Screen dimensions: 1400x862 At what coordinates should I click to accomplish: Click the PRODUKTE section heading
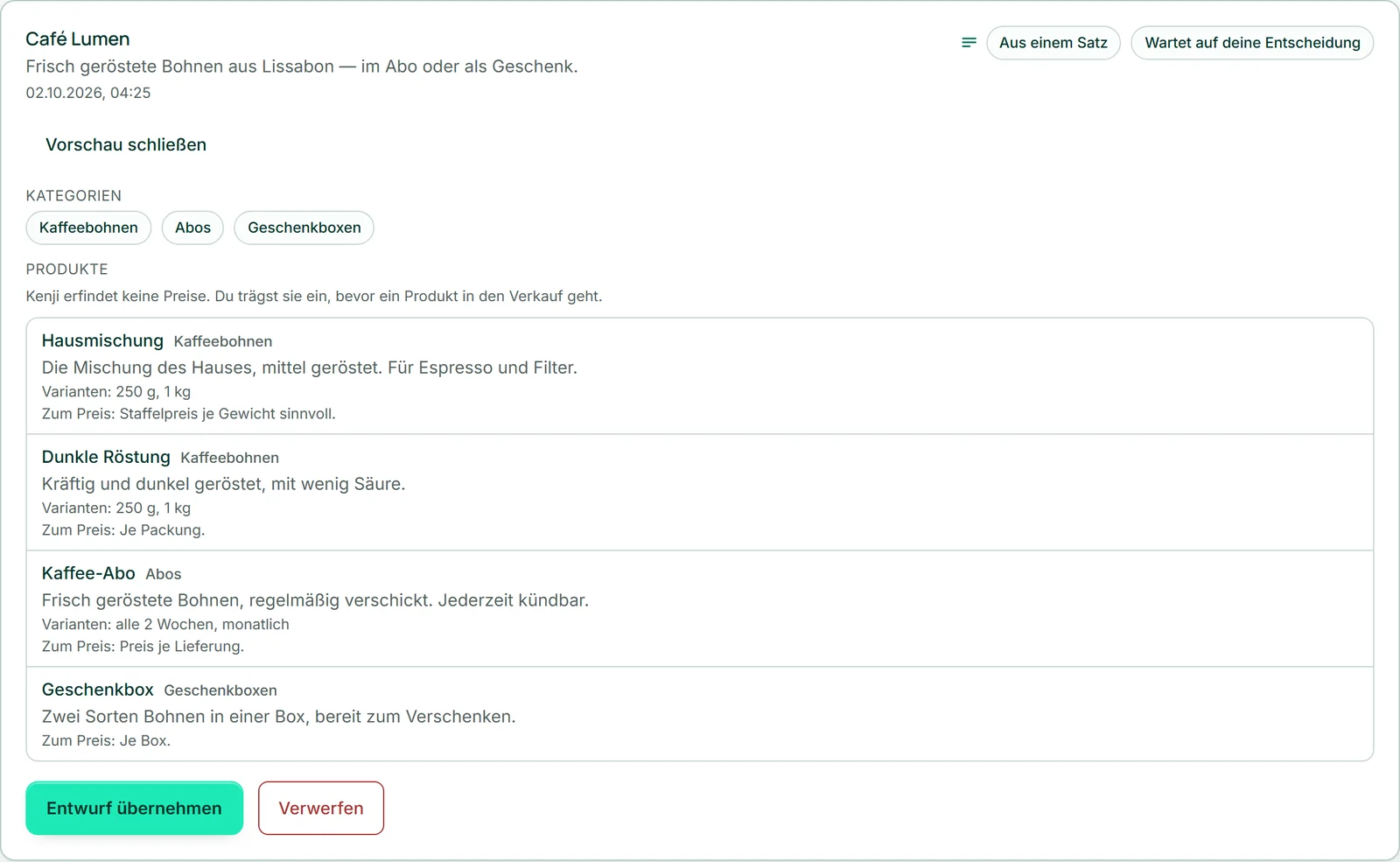click(x=67, y=270)
